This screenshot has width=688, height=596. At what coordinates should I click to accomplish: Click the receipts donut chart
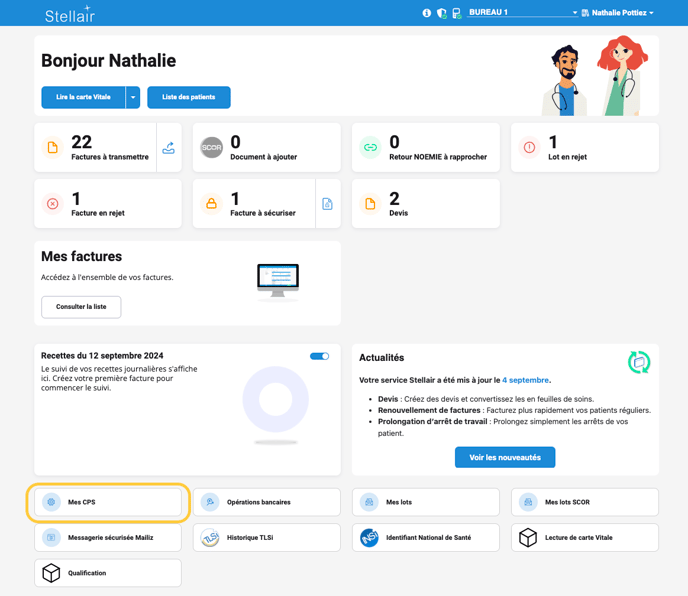[275, 400]
